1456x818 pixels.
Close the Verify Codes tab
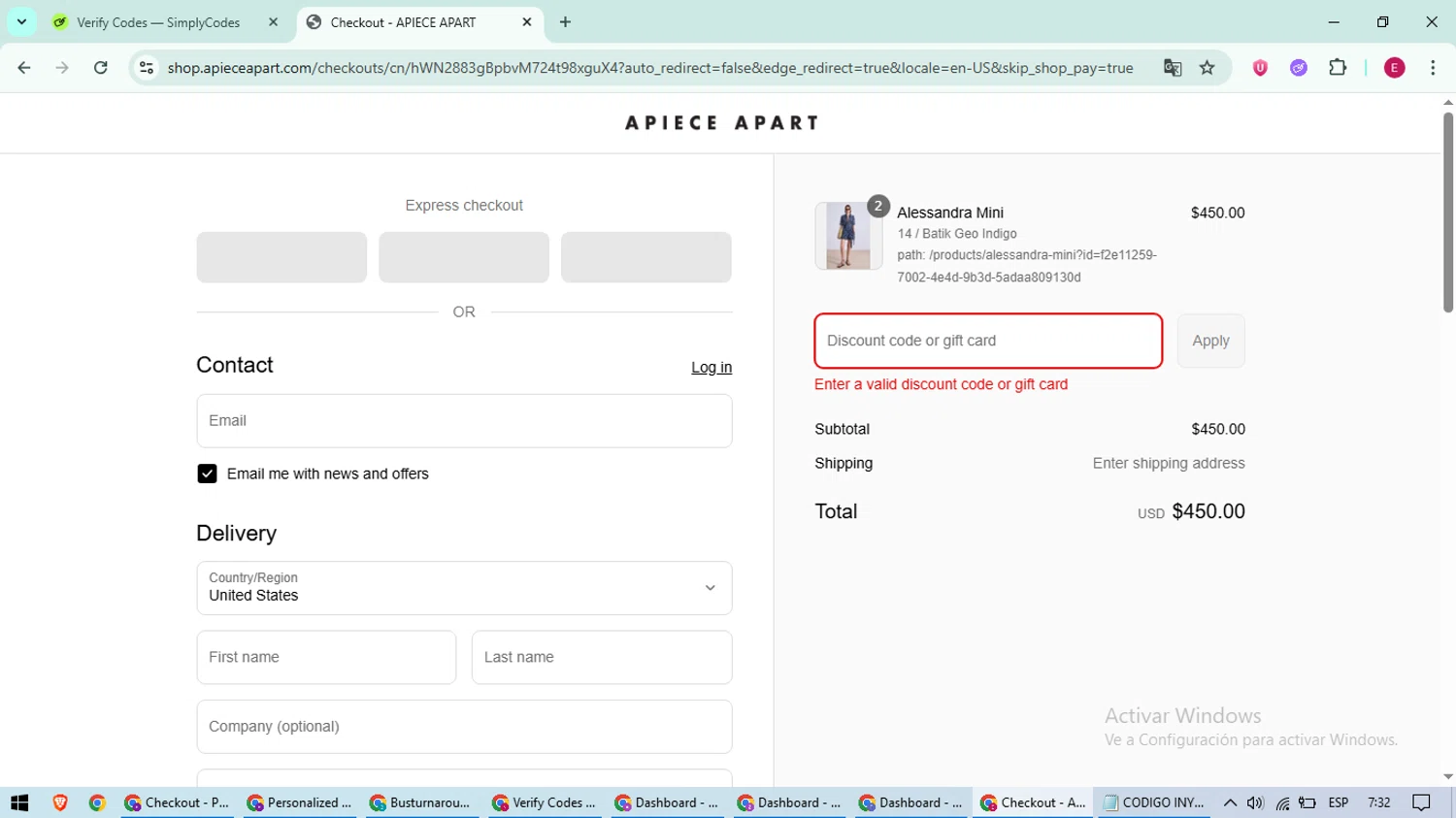[x=274, y=21]
